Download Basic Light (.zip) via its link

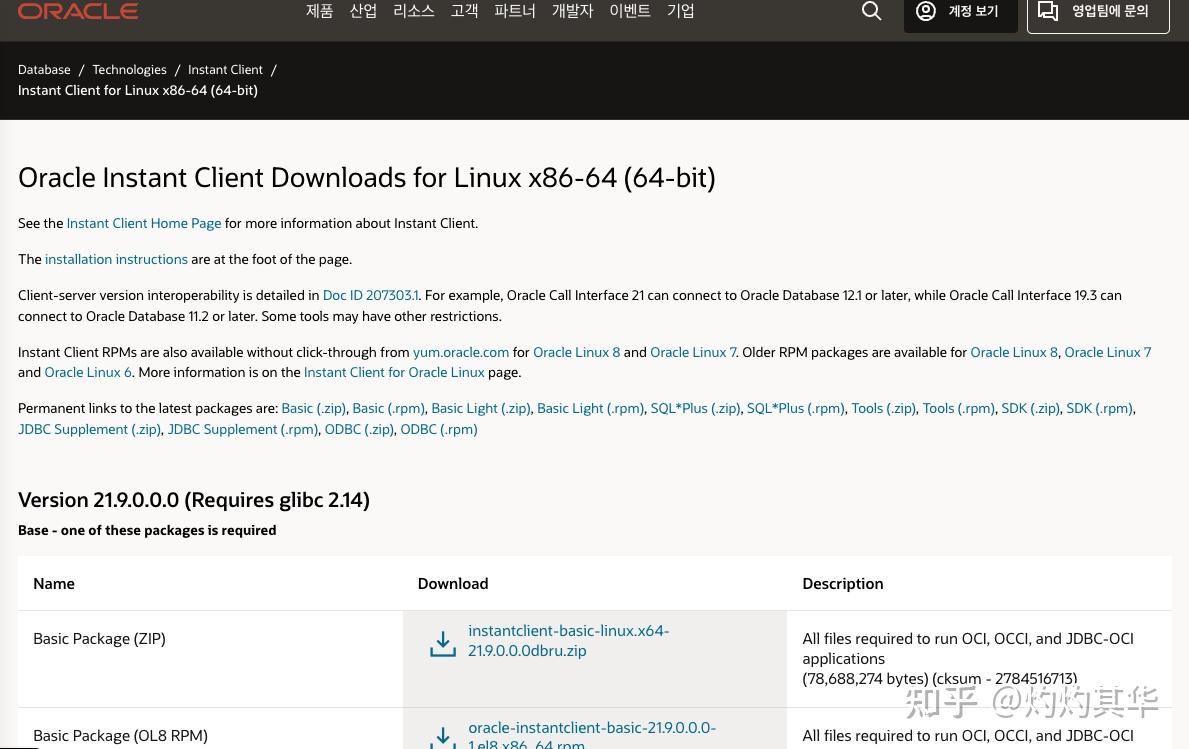coord(480,408)
